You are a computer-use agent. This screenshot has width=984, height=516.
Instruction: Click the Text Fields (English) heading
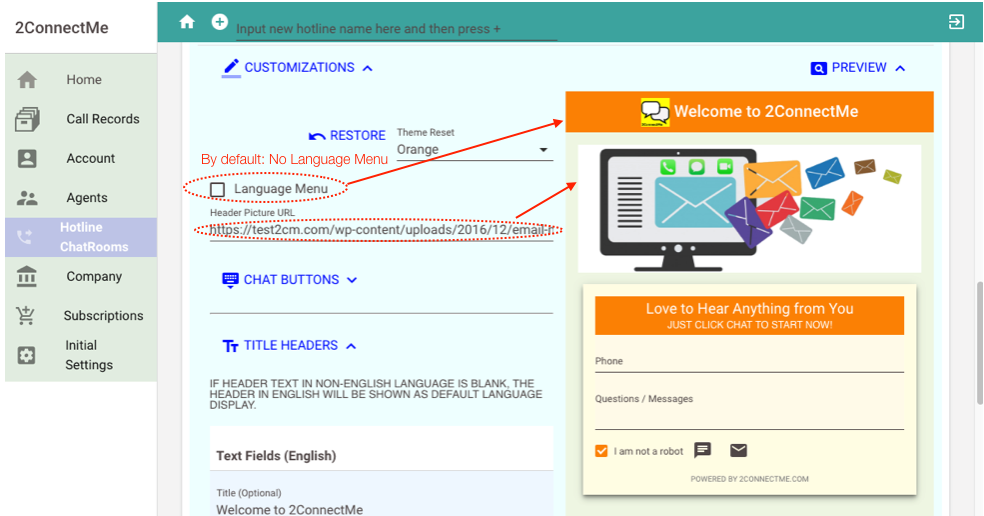coord(276,456)
